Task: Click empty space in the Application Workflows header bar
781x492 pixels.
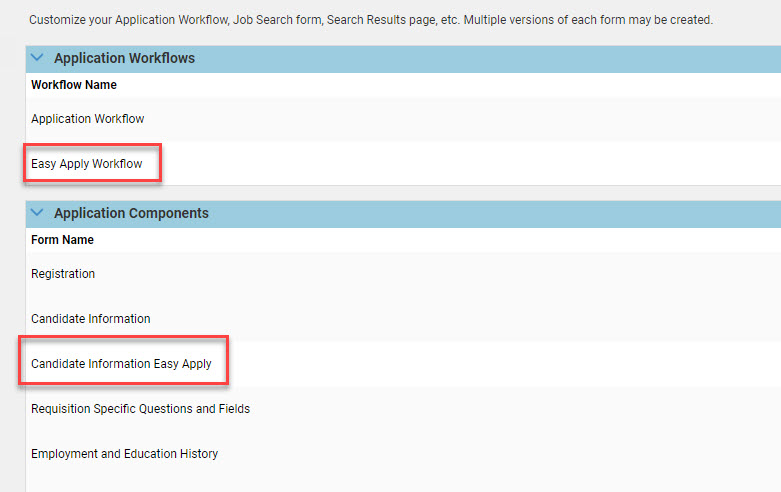Action: 500,58
